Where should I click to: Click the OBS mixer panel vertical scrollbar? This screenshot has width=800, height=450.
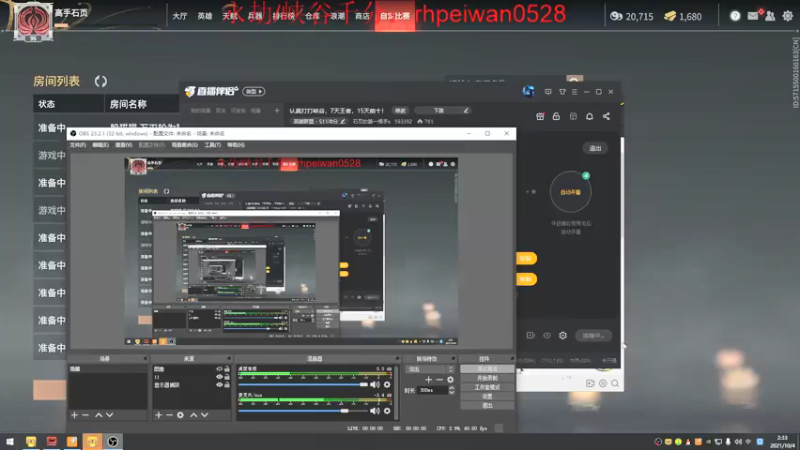tap(396, 391)
